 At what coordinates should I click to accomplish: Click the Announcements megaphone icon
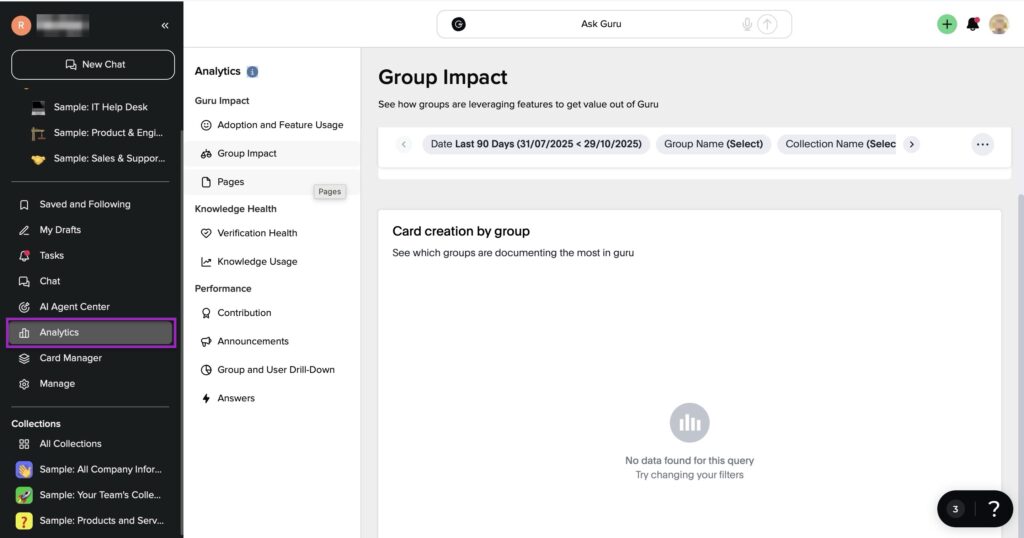pyautogui.click(x=206, y=341)
